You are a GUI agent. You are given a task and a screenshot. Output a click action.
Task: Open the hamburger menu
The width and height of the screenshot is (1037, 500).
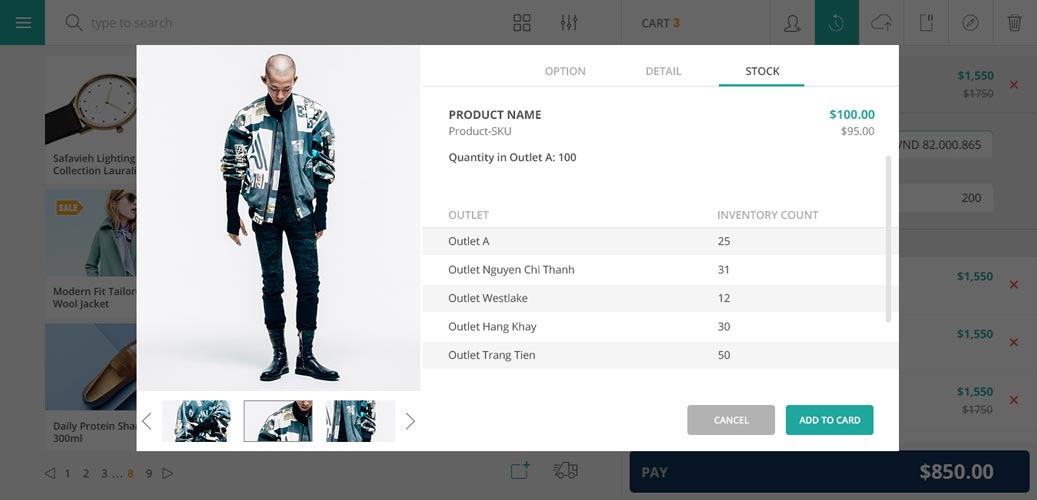pos(23,22)
